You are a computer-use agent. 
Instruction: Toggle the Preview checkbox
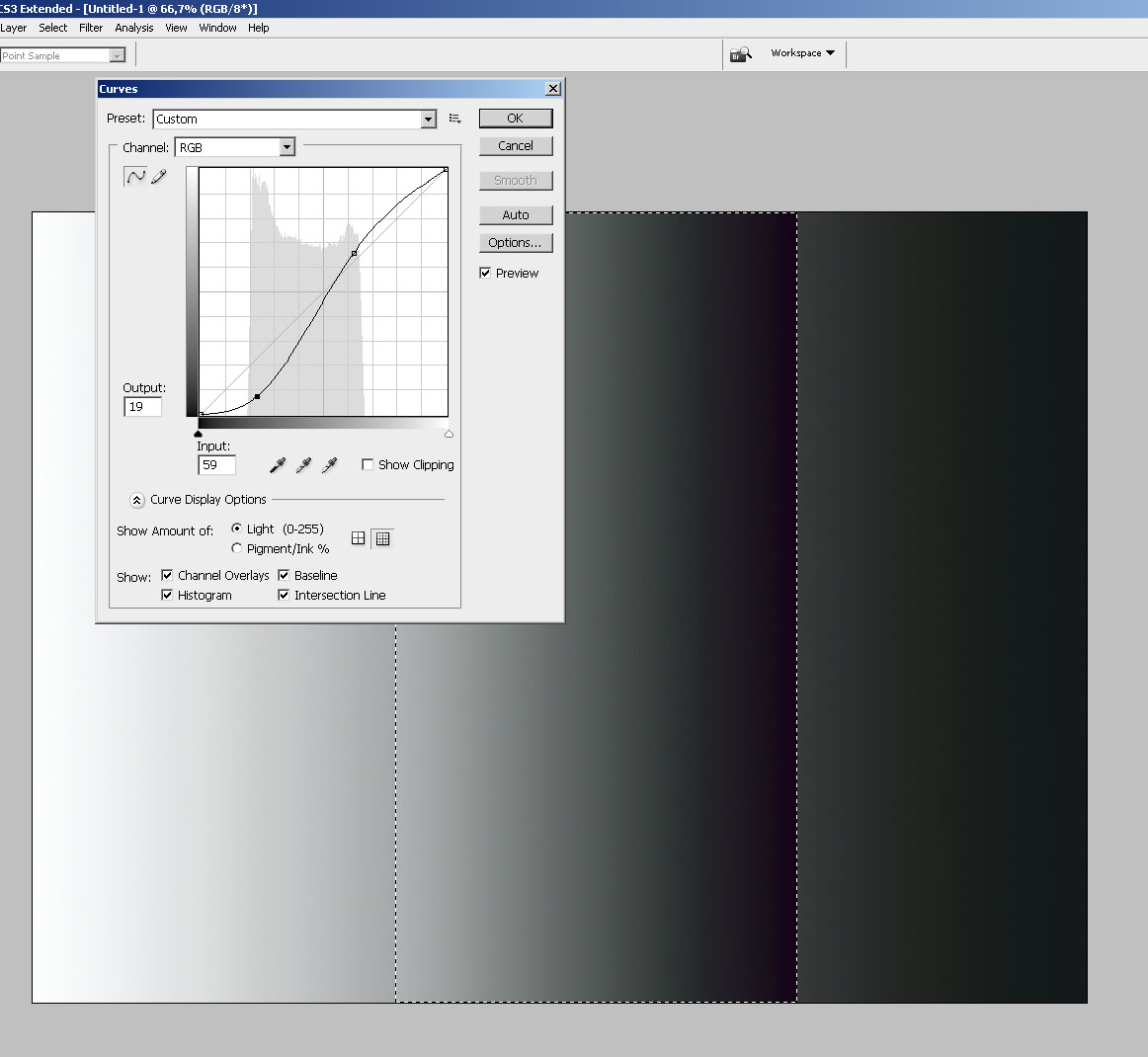click(485, 273)
